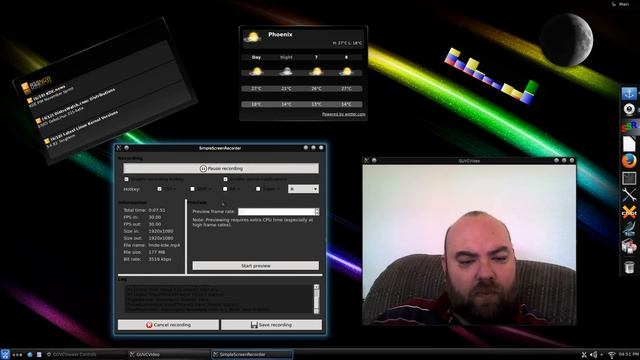Screen dimensions: 640x360
Task: Click the SSR icon in the dock
Action: (629, 126)
